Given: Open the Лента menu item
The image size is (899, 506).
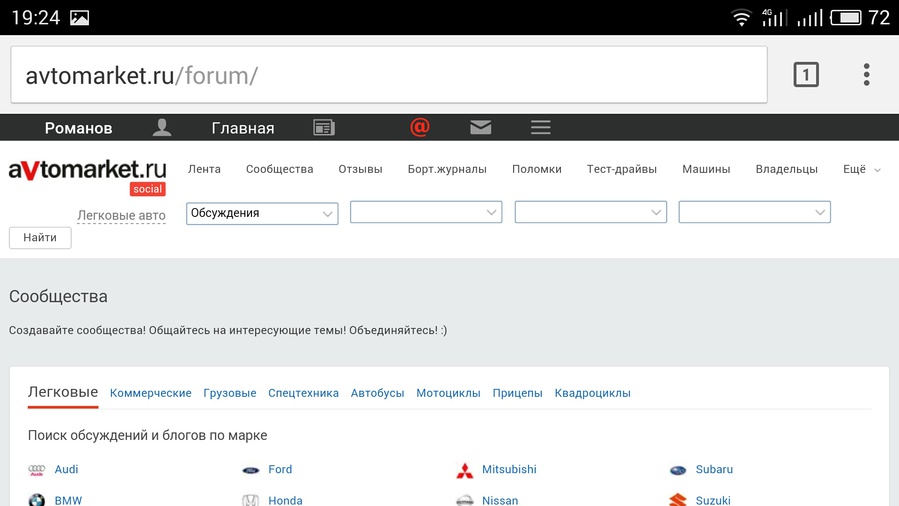Looking at the screenshot, I should 204,169.
